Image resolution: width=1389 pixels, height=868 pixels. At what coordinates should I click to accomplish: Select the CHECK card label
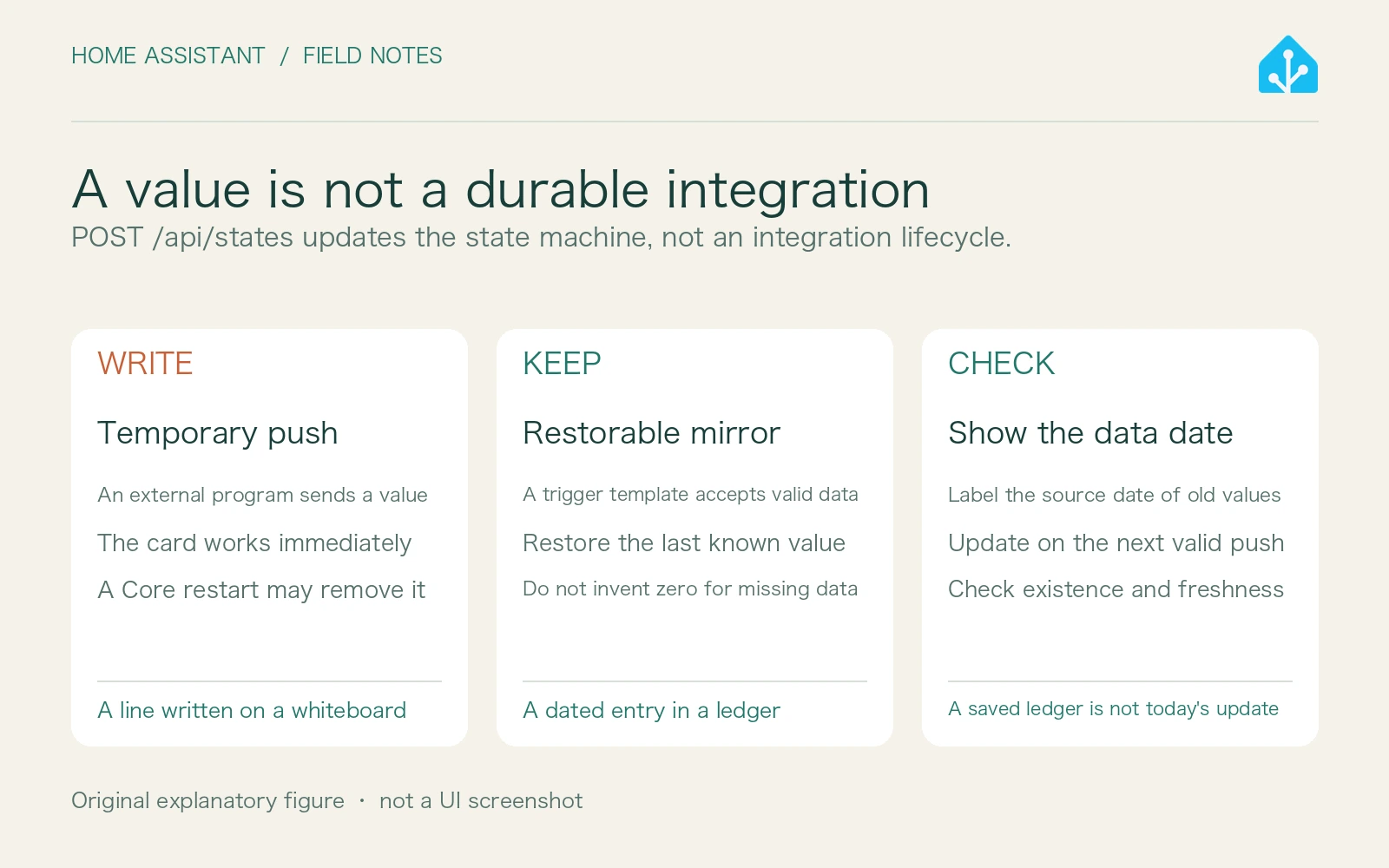[1001, 363]
